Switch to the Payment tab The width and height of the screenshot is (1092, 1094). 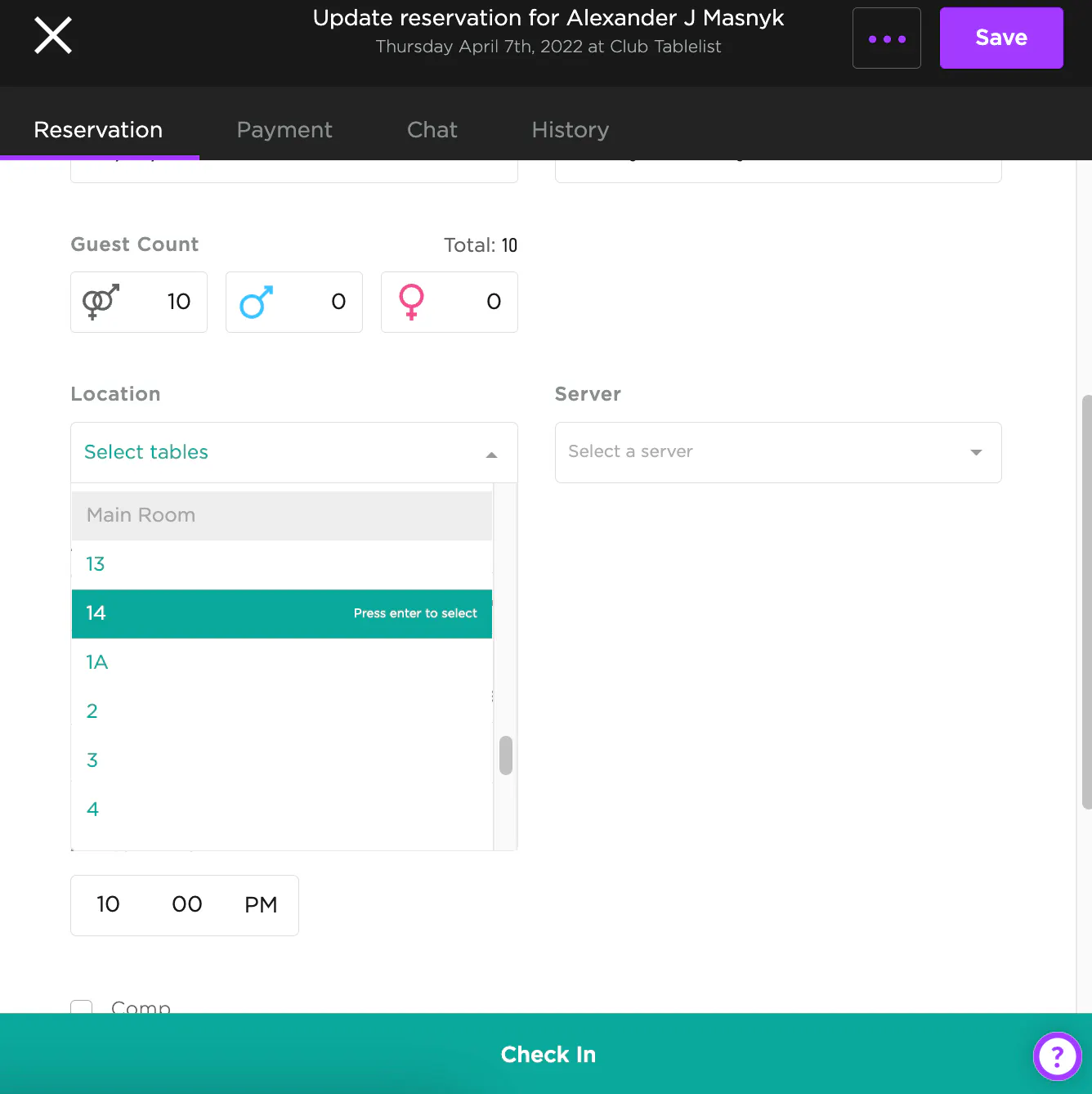(284, 130)
